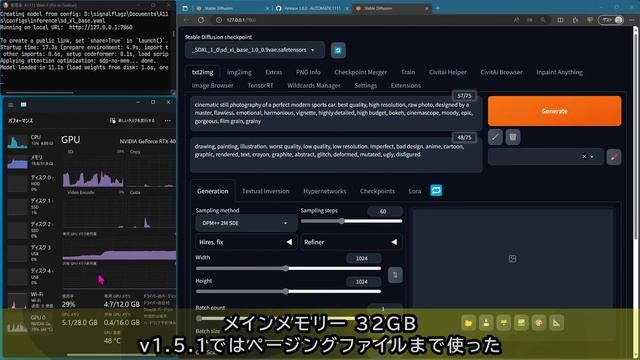
Task: Click the ruler triangle icon below the preview
Action: (556, 323)
